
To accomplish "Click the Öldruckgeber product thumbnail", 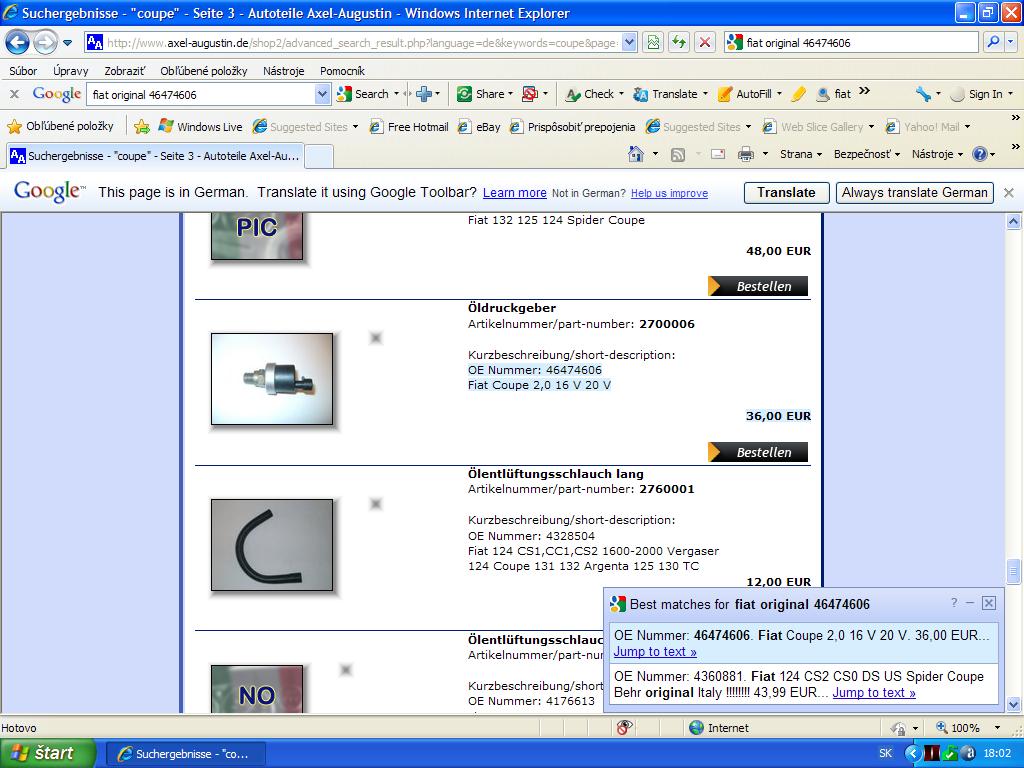I will 272,379.
